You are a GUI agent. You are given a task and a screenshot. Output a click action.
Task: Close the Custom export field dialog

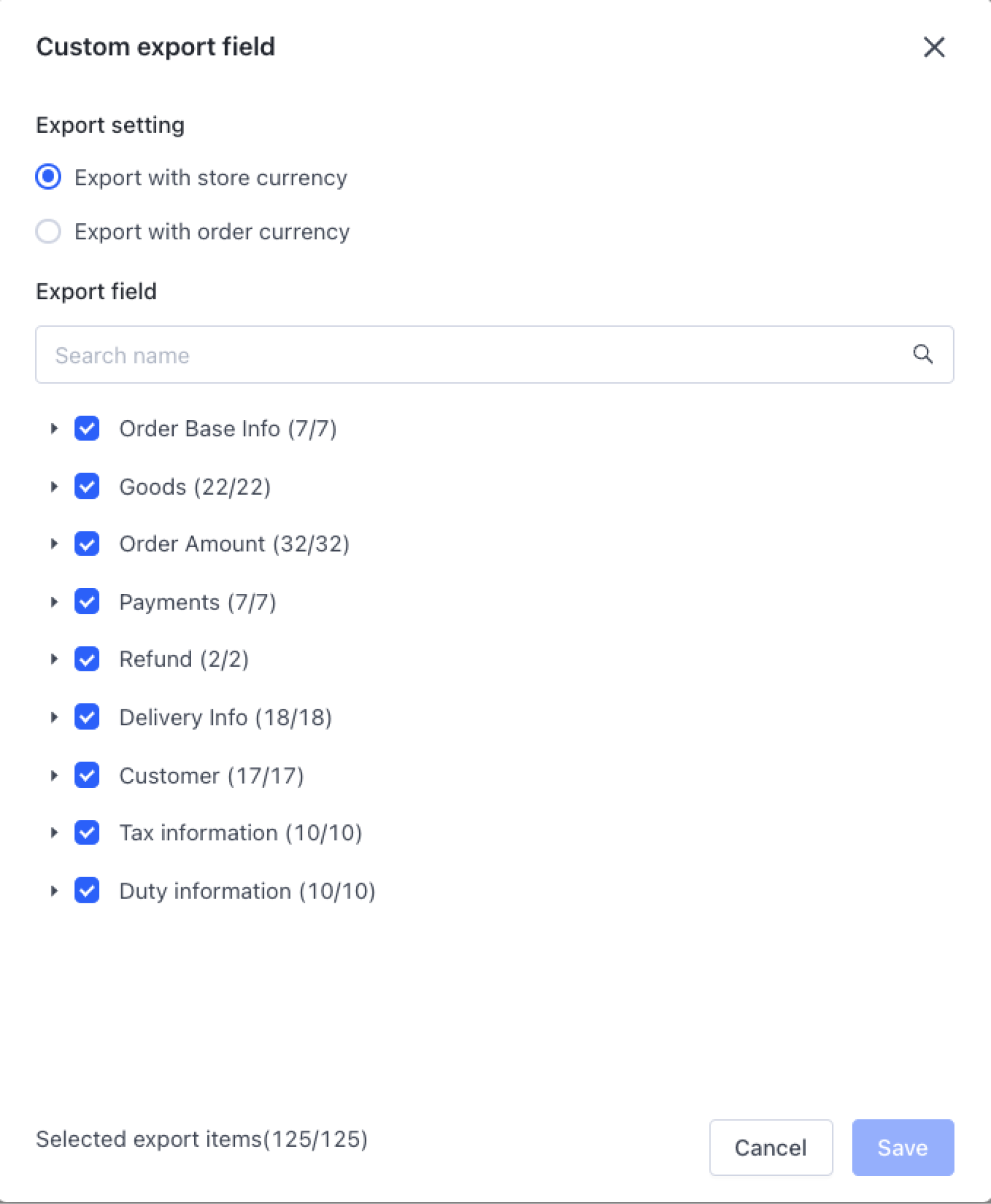[934, 47]
